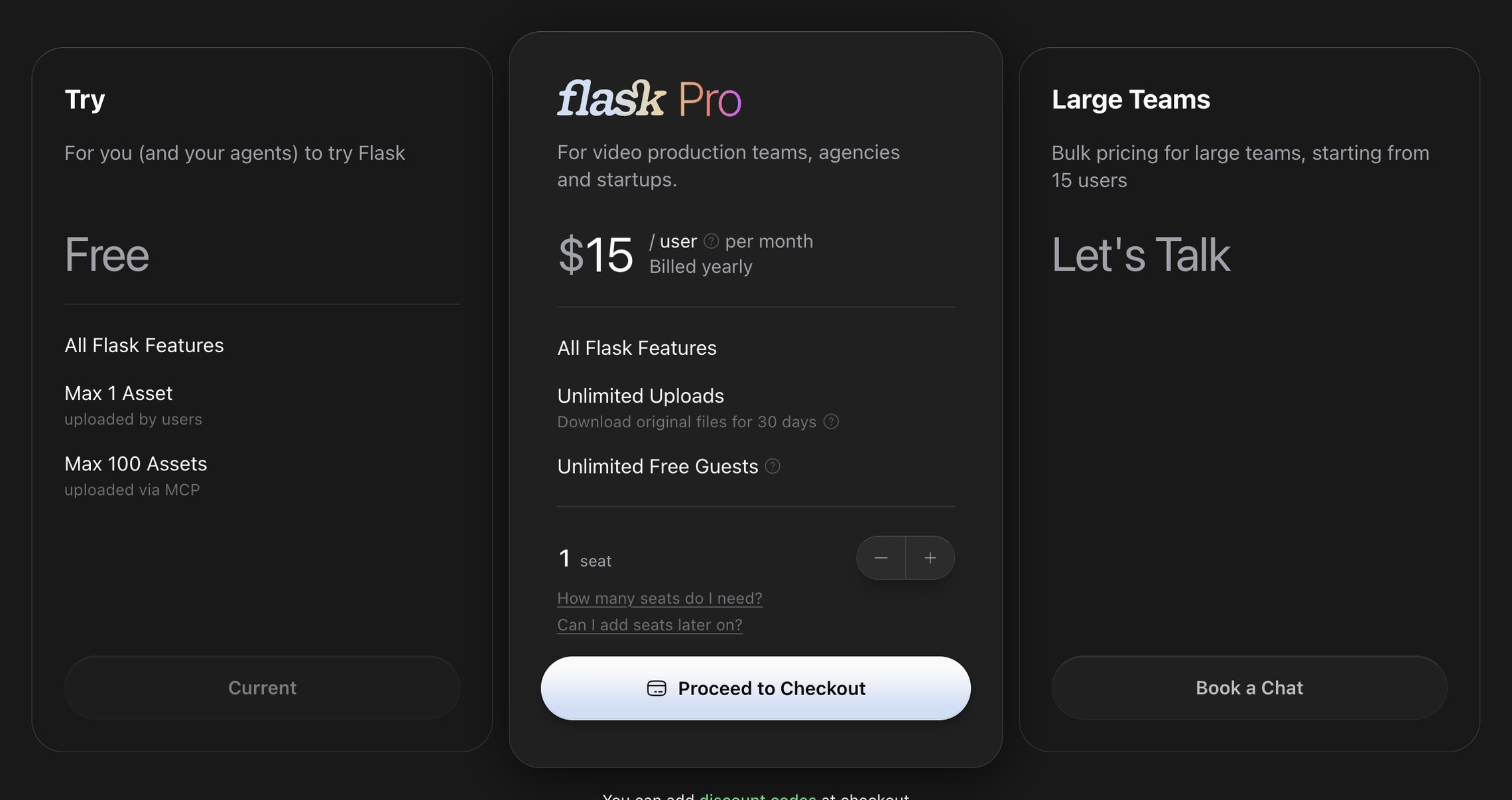The height and width of the screenshot is (800, 1512).
Task: Open How many seats do I need link
Action: coord(660,598)
